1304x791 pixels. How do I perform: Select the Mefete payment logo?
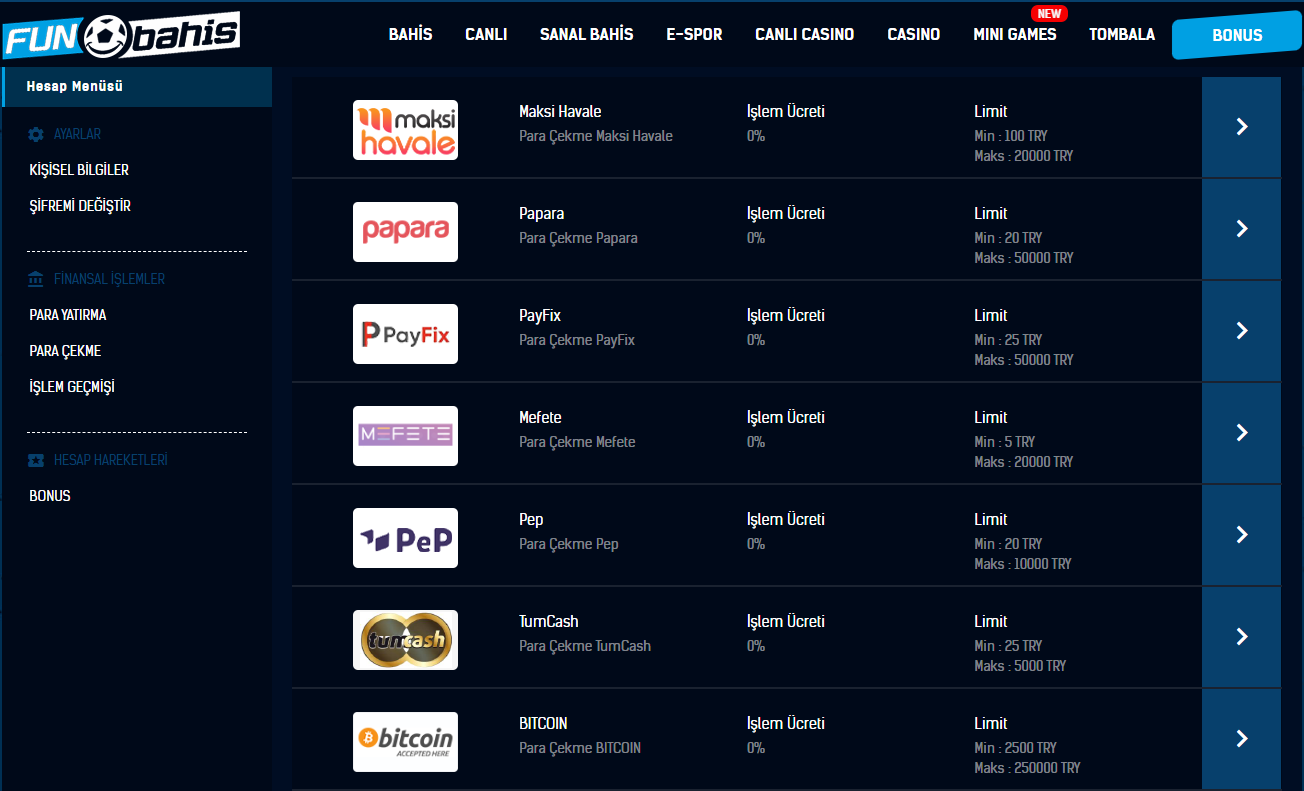(405, 436)
